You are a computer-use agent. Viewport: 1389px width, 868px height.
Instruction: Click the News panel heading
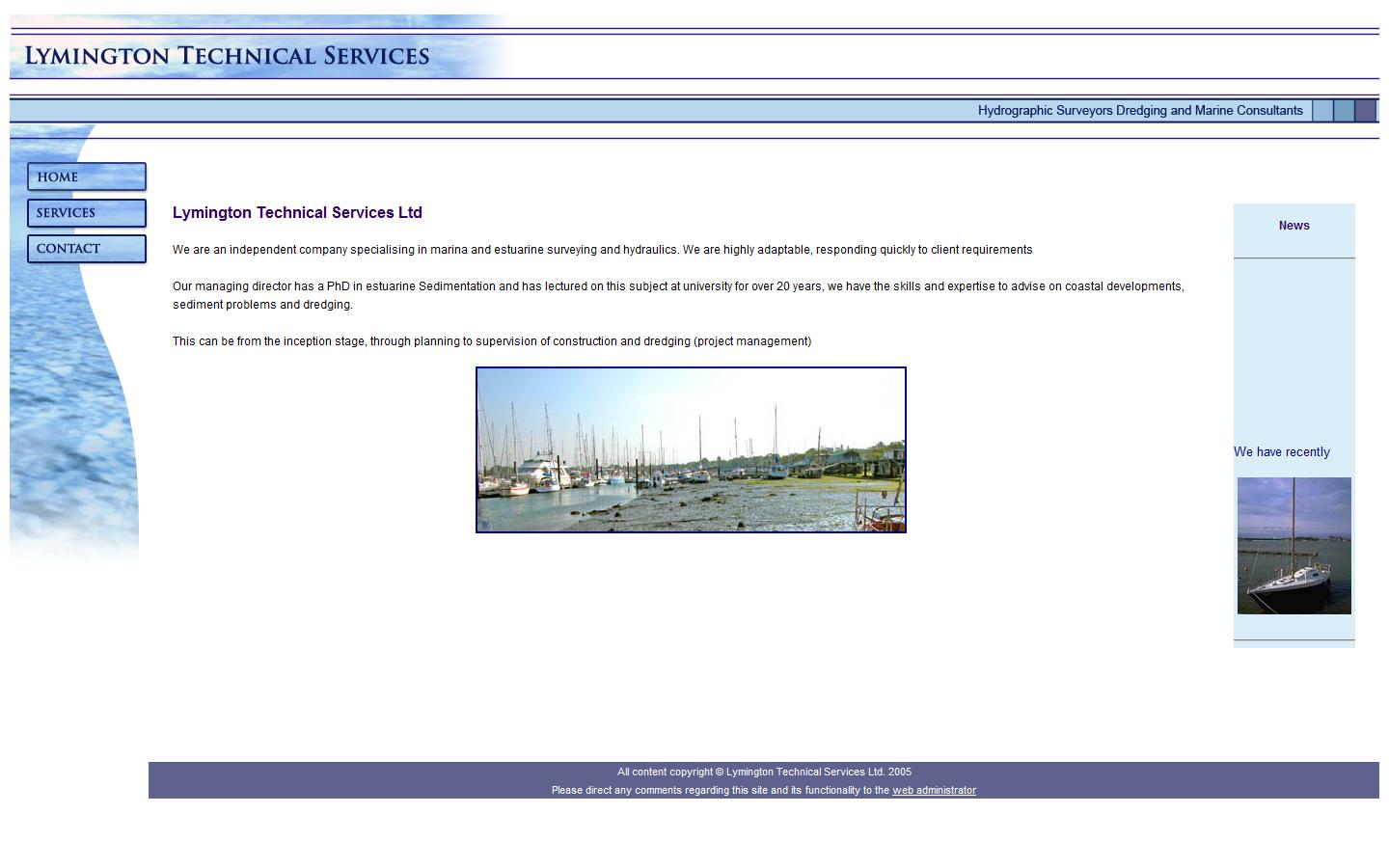click(x=1294, y=225)
